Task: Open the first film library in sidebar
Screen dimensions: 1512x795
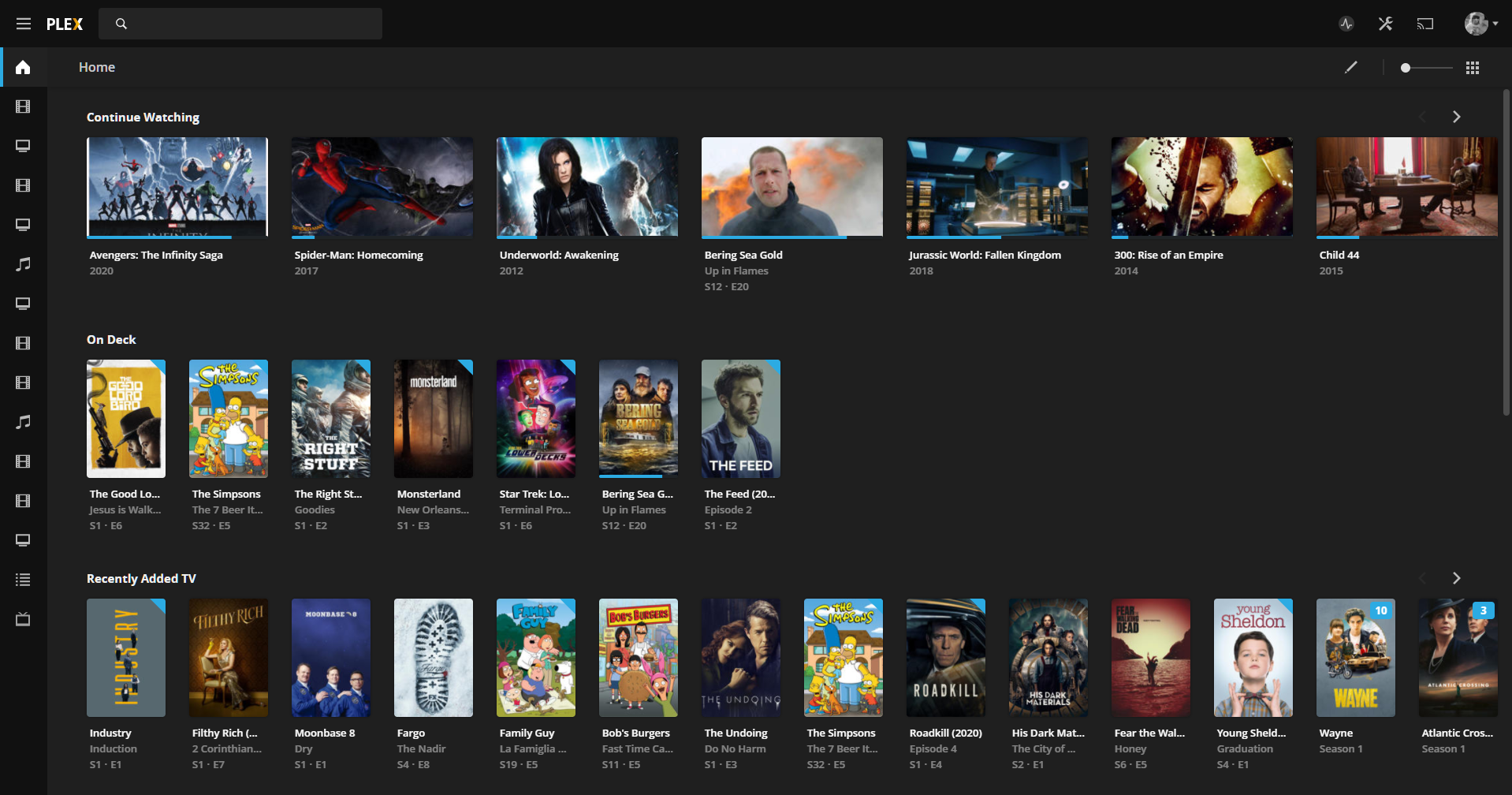Action: point(23,106)
